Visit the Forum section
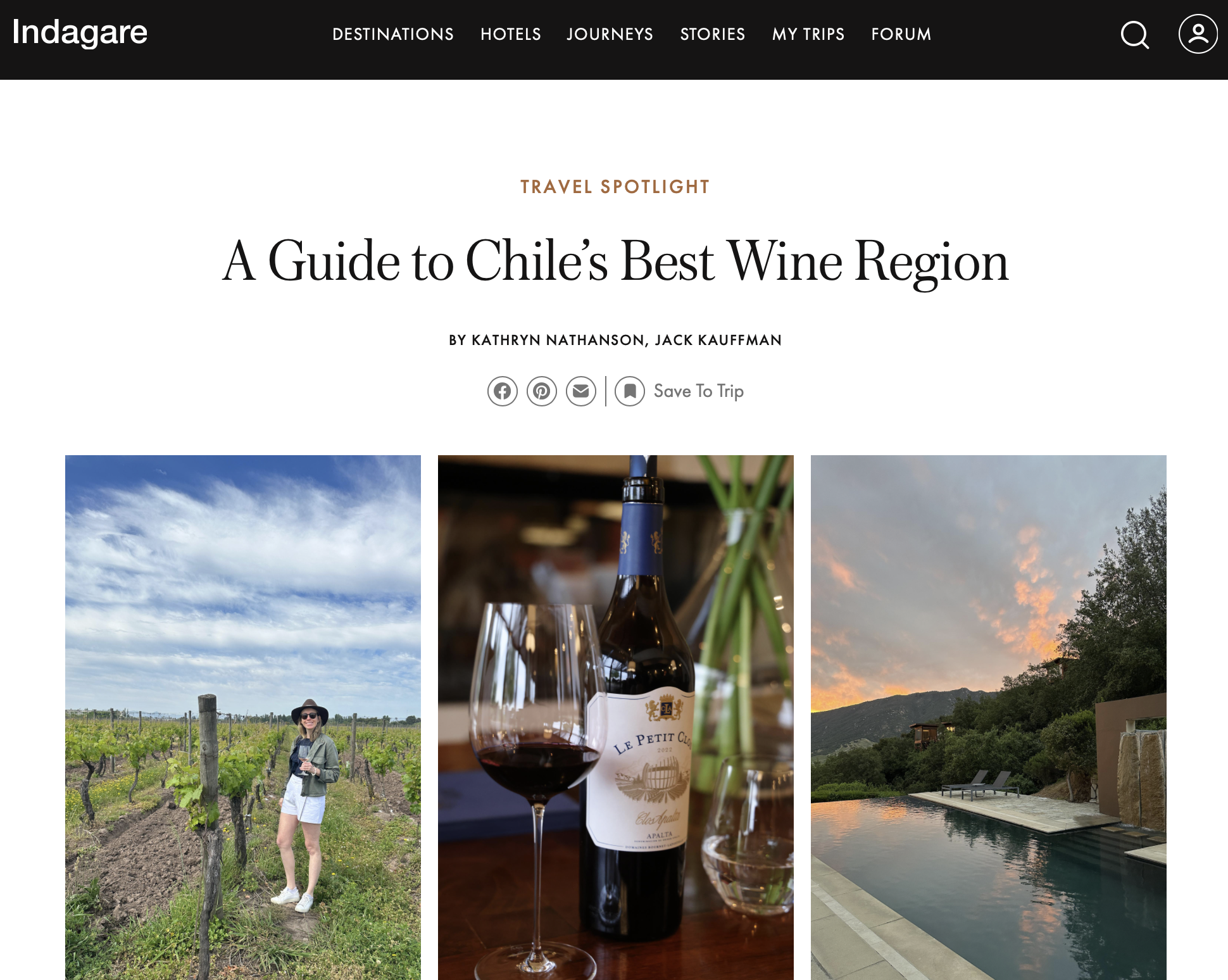The width and height of the screenshot is (1228, 980). (x=901, y=34)
